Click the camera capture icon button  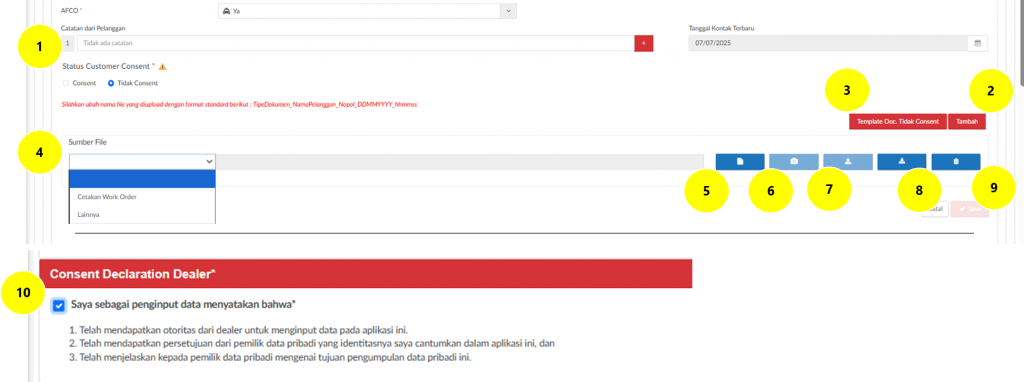point(794,162)
